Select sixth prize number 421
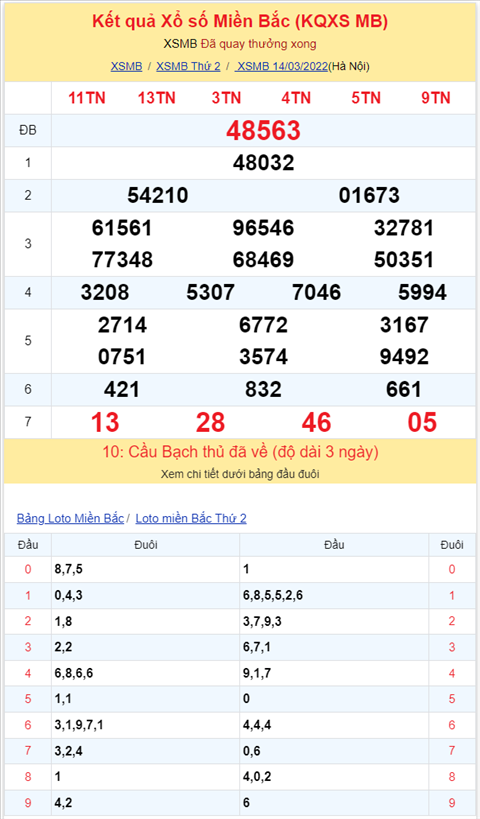This screenshot has width=480, height=819. 122,390
